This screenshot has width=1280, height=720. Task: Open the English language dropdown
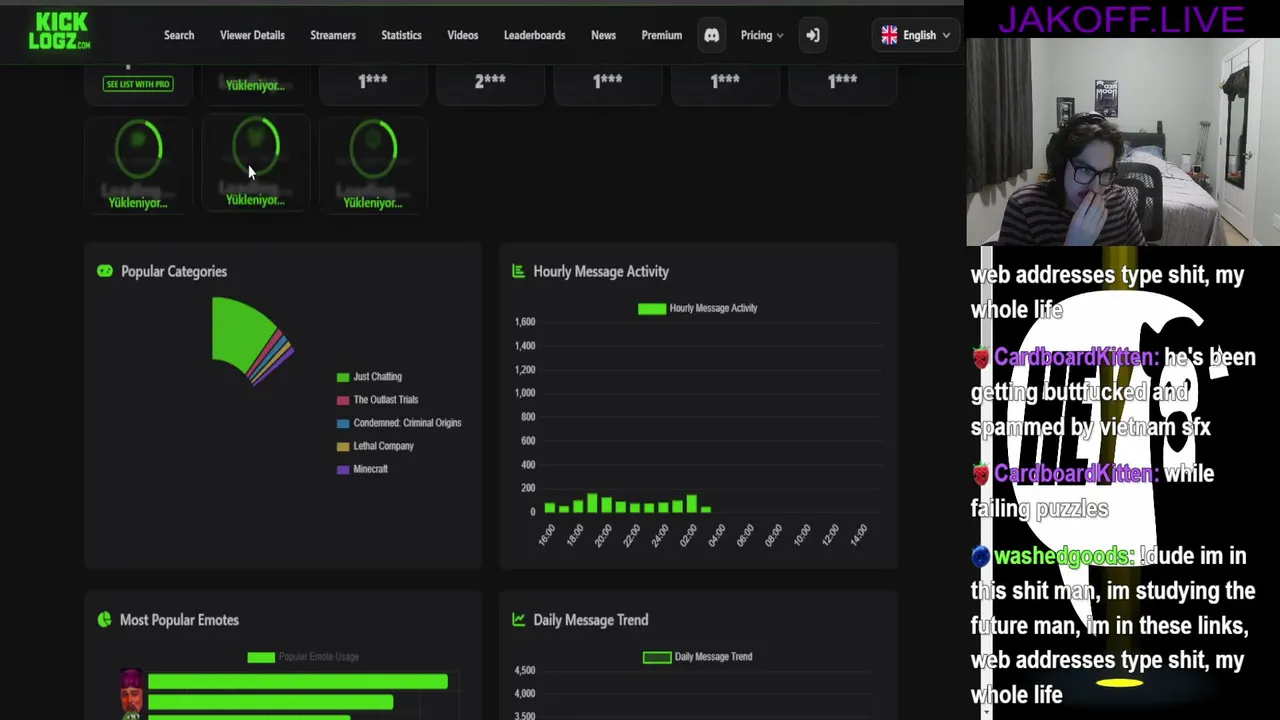915,35
